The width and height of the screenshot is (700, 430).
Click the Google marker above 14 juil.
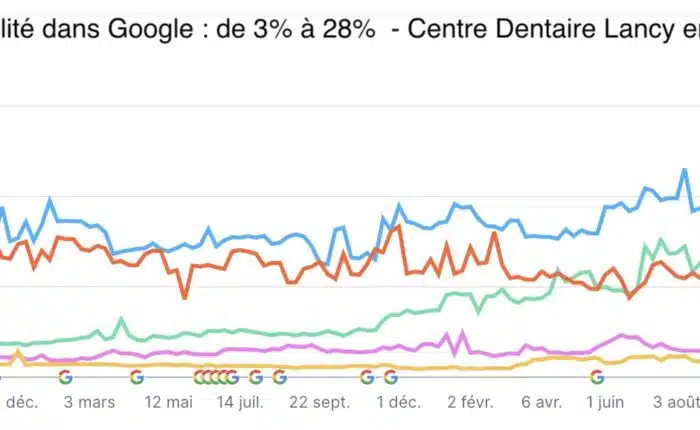click(x=232, y=377)
